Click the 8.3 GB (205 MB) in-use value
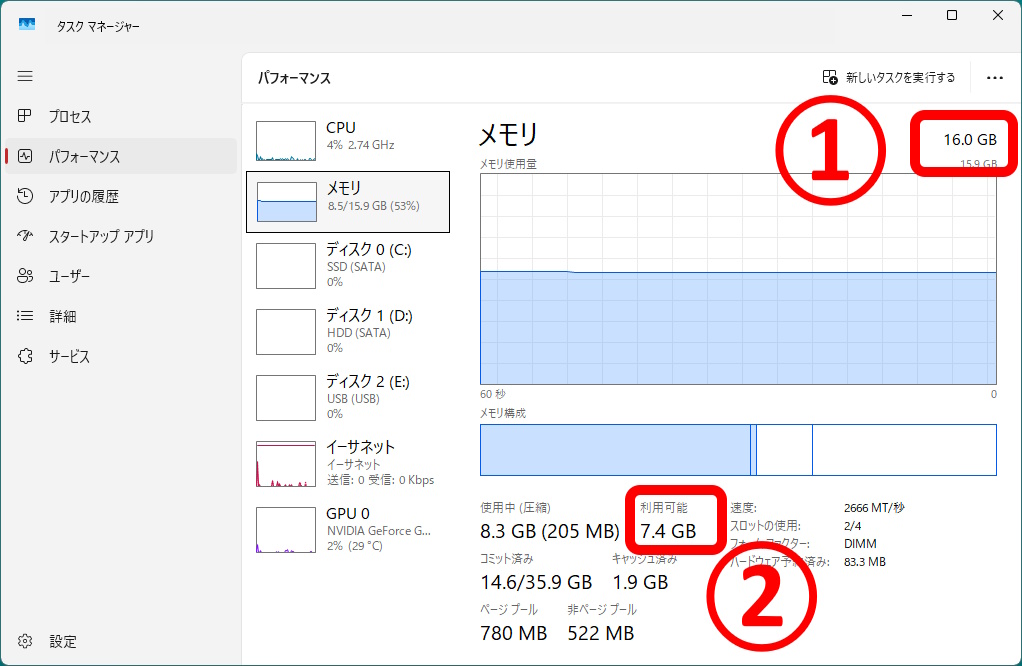The height and width of the screenshot is (666, 1022). pyautogui.click(x=549, y=531)
